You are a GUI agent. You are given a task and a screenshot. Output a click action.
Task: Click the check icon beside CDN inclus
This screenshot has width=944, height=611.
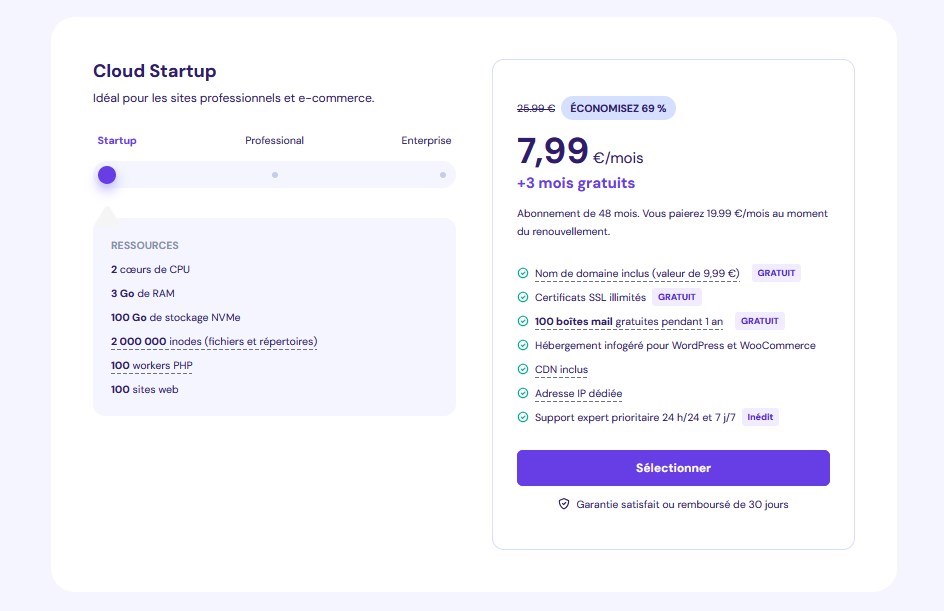[x=523, y=369]
